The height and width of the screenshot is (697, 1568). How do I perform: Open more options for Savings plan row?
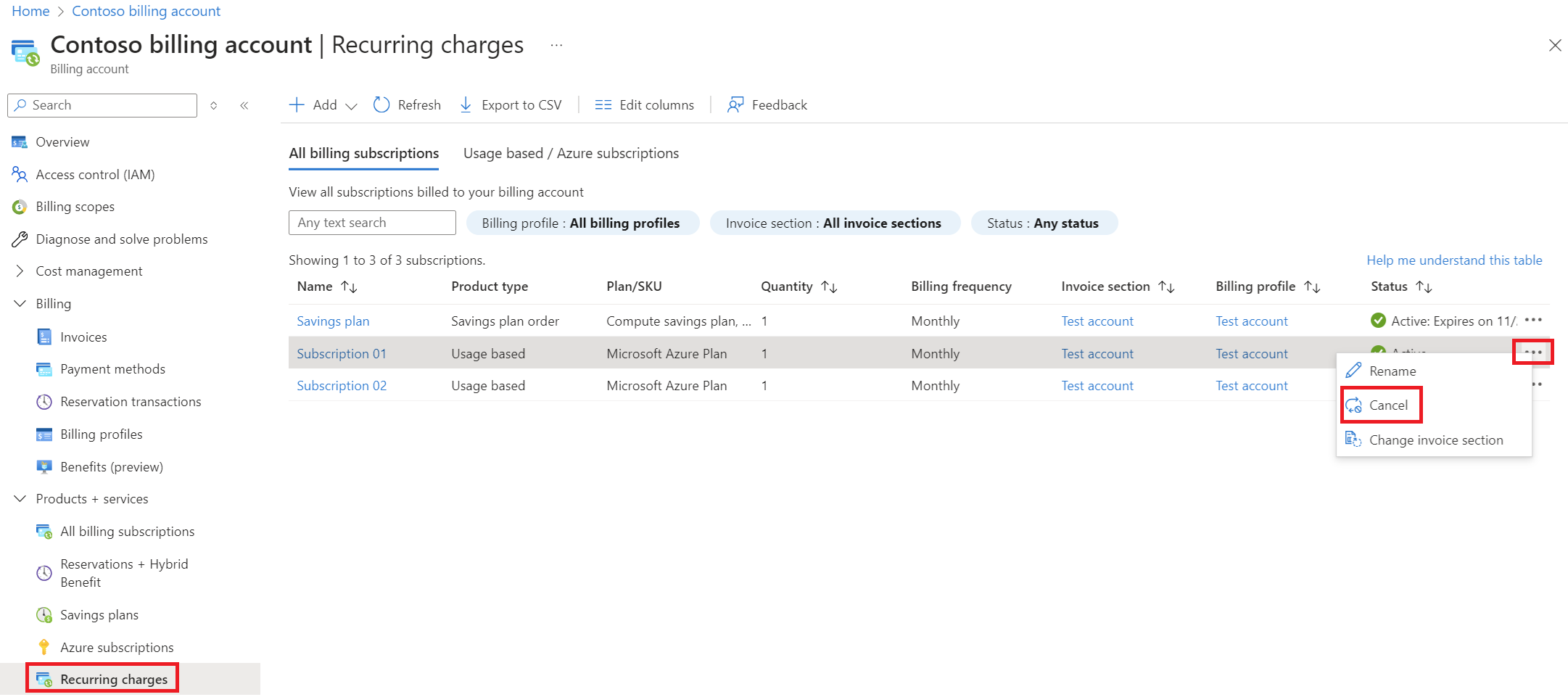(x=1533, y=320)
